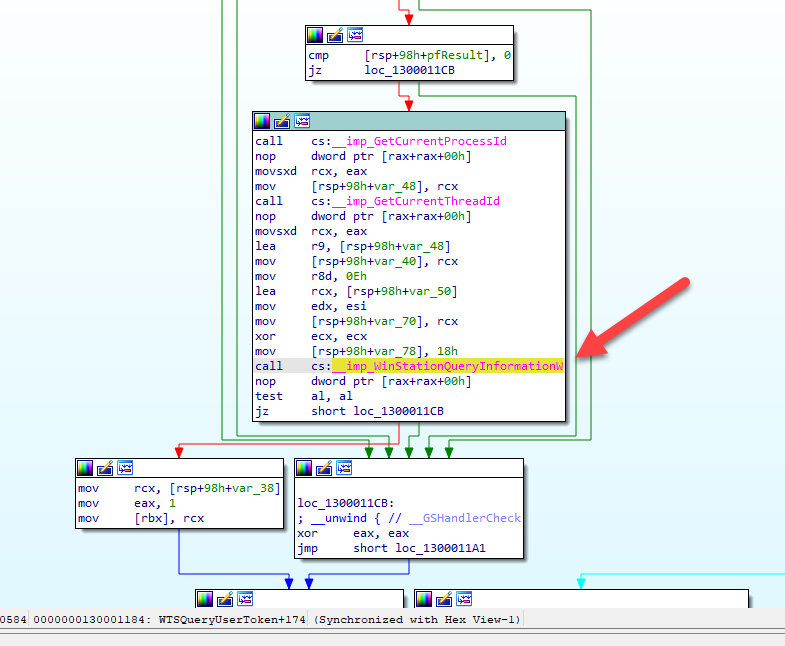Click 'mov [rsp+98h+var_70], rcx' instruction
Image resolution: width=785 pixels, height=646 pixels.
[x=356, y=321]
